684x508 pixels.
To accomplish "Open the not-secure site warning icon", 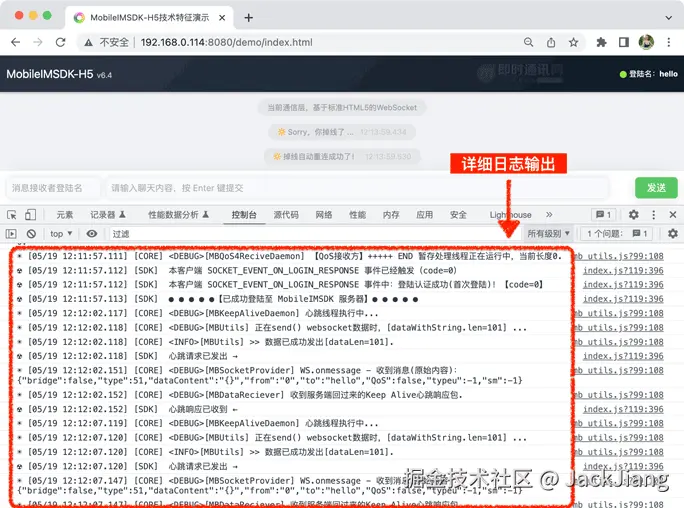I will (89, 42).
